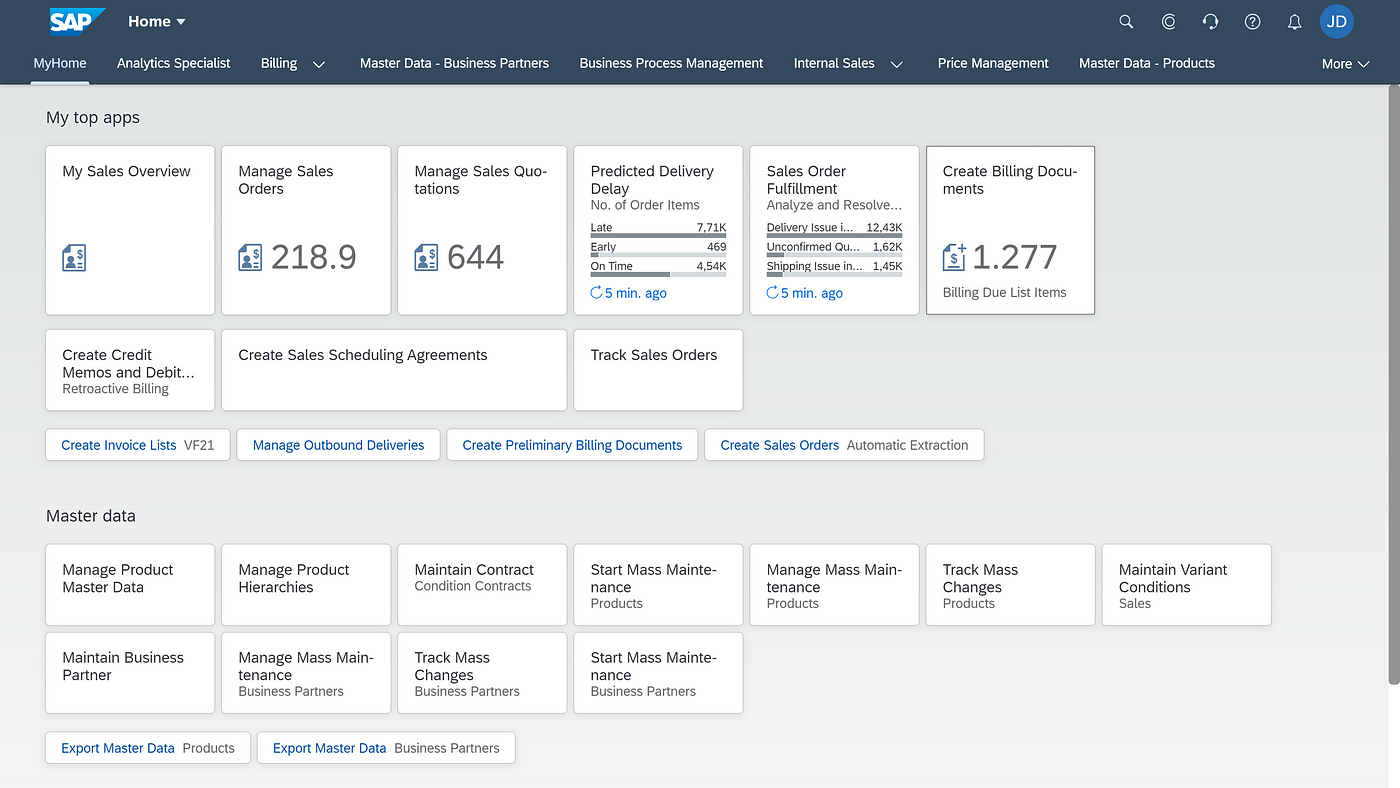Click the Manage Sales Quotations tile icon
Viewport: 1400px width, 788px height.
tap(426, 258)
